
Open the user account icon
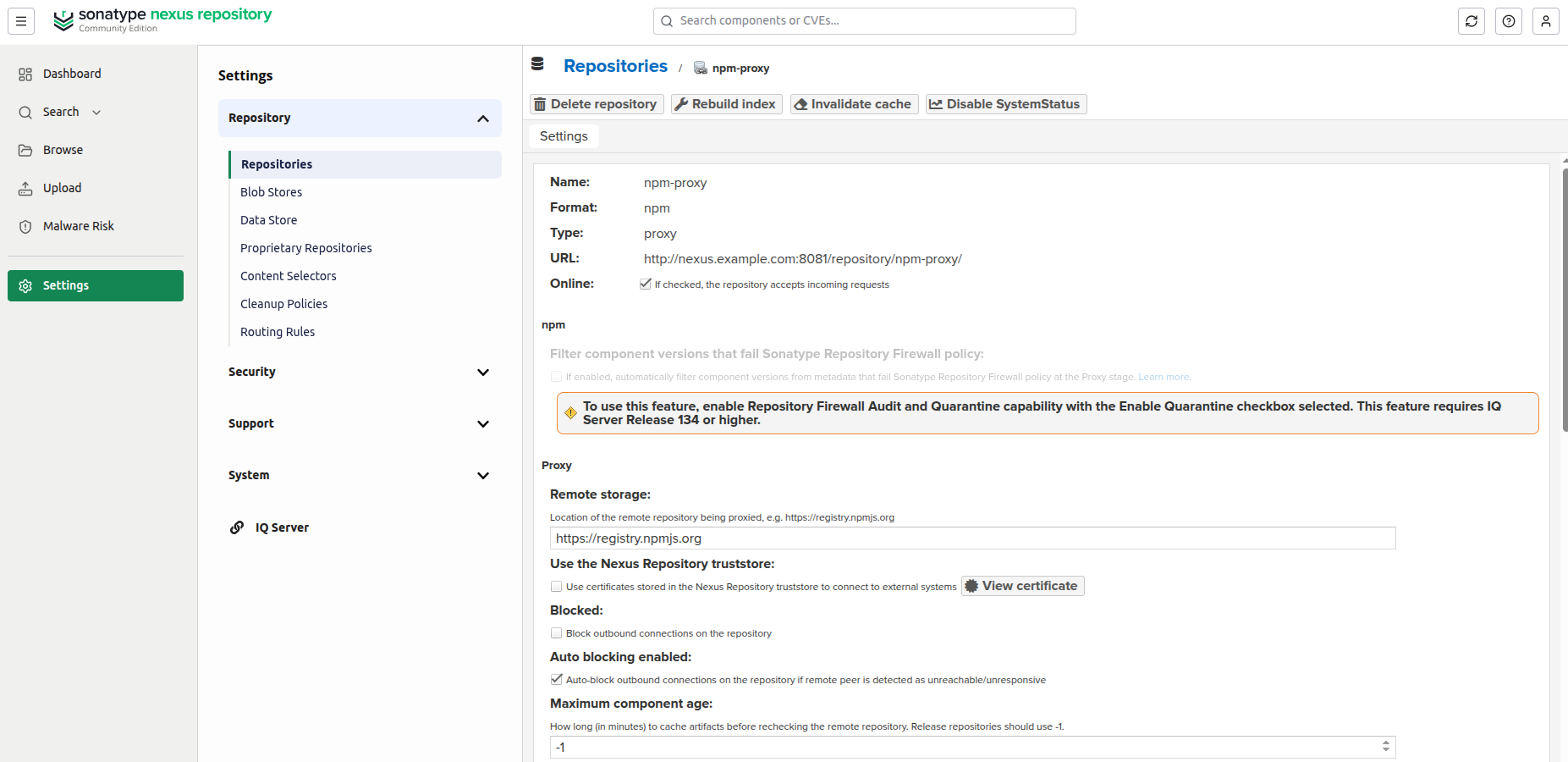(x=1546, y=21)
